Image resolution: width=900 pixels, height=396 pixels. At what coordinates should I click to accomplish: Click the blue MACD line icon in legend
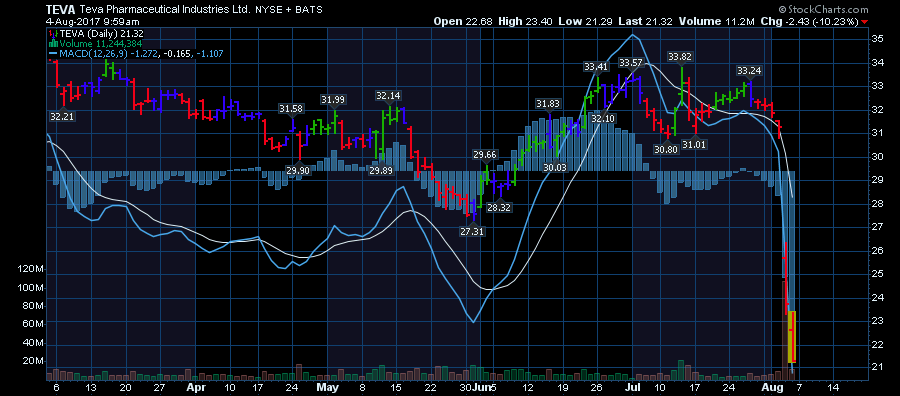[53, 54]
